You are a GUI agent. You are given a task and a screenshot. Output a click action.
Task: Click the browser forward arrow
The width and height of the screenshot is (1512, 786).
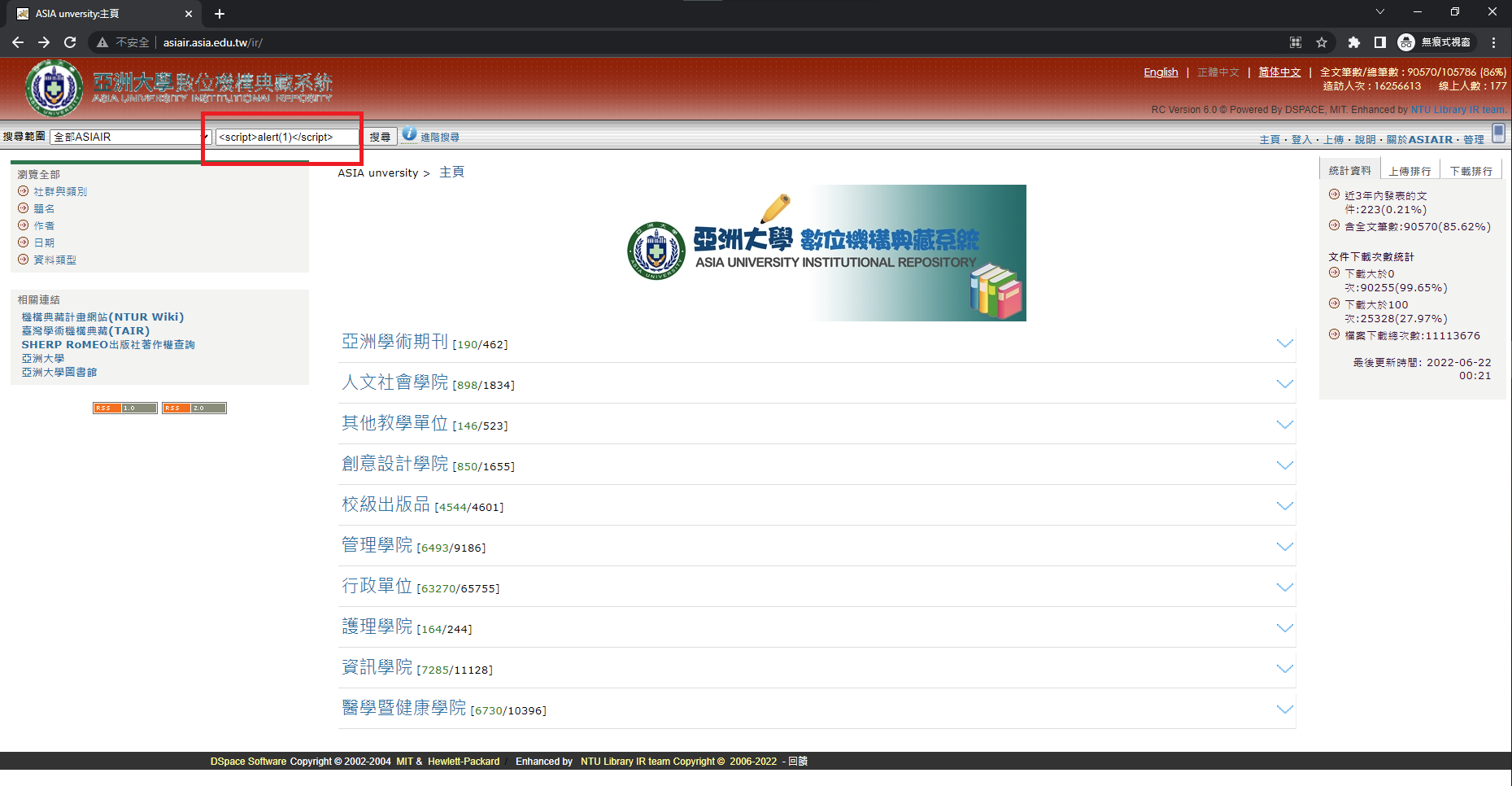44,42
